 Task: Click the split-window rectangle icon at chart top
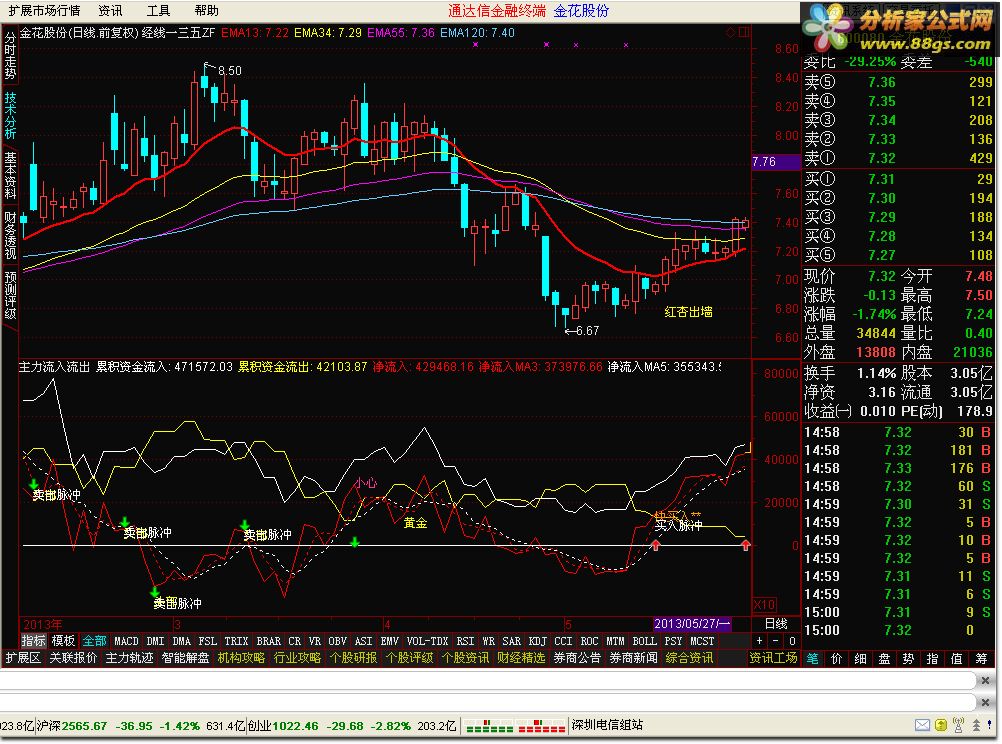coord(743,33)
